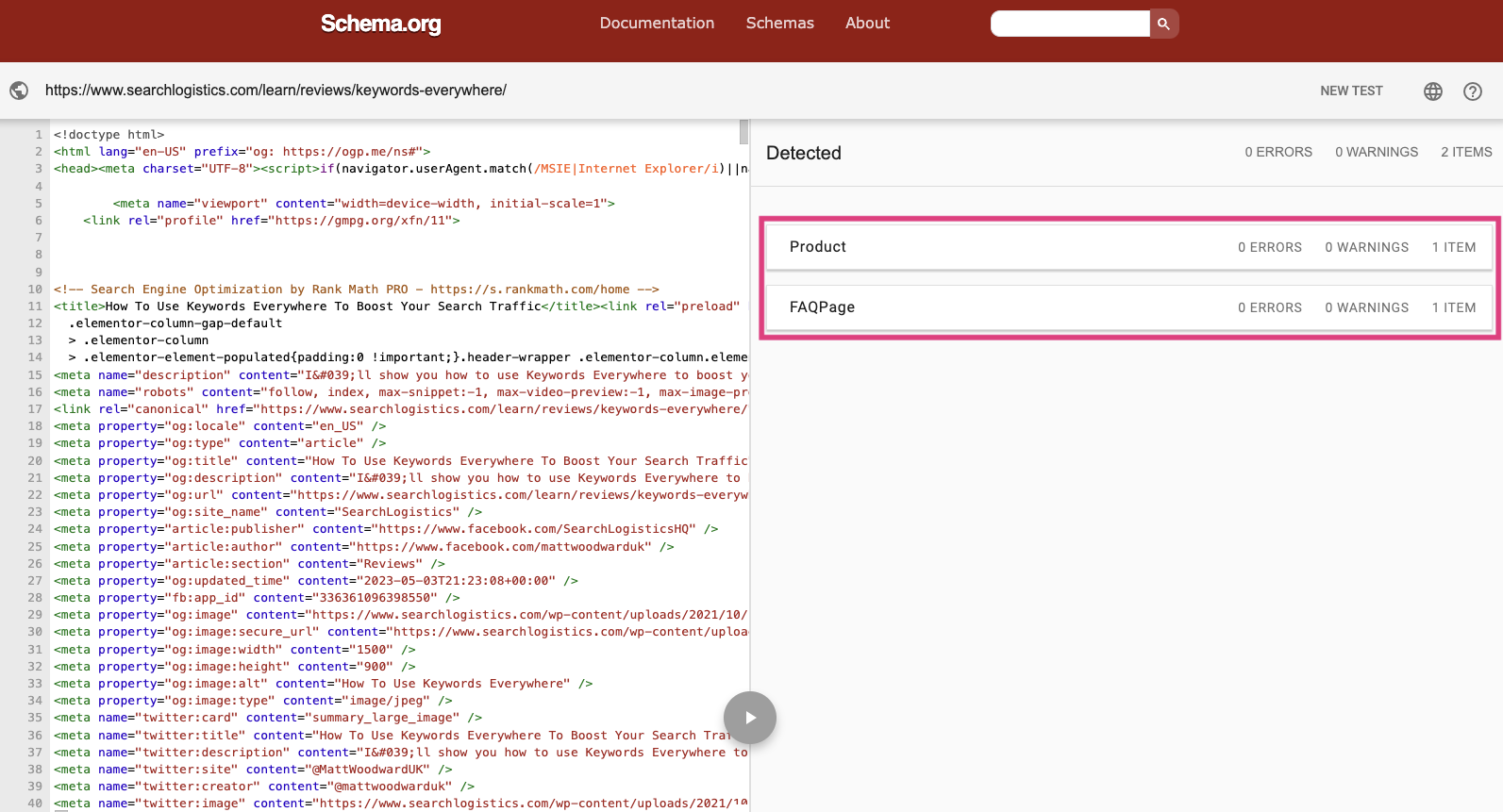Click the 0 WARNINGS summary in Detected header
The height and width of the screenshot is (812, 1503).
1377,152
